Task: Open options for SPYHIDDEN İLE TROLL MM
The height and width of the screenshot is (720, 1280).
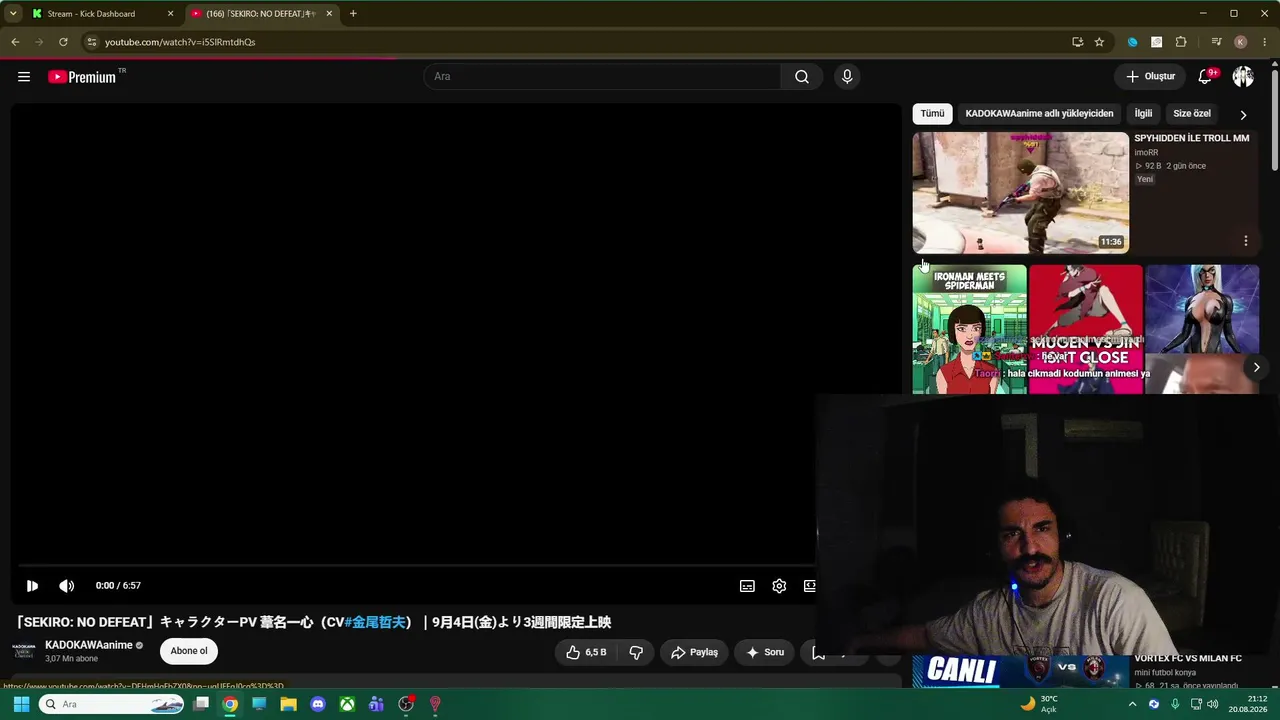Action: 1246,241
